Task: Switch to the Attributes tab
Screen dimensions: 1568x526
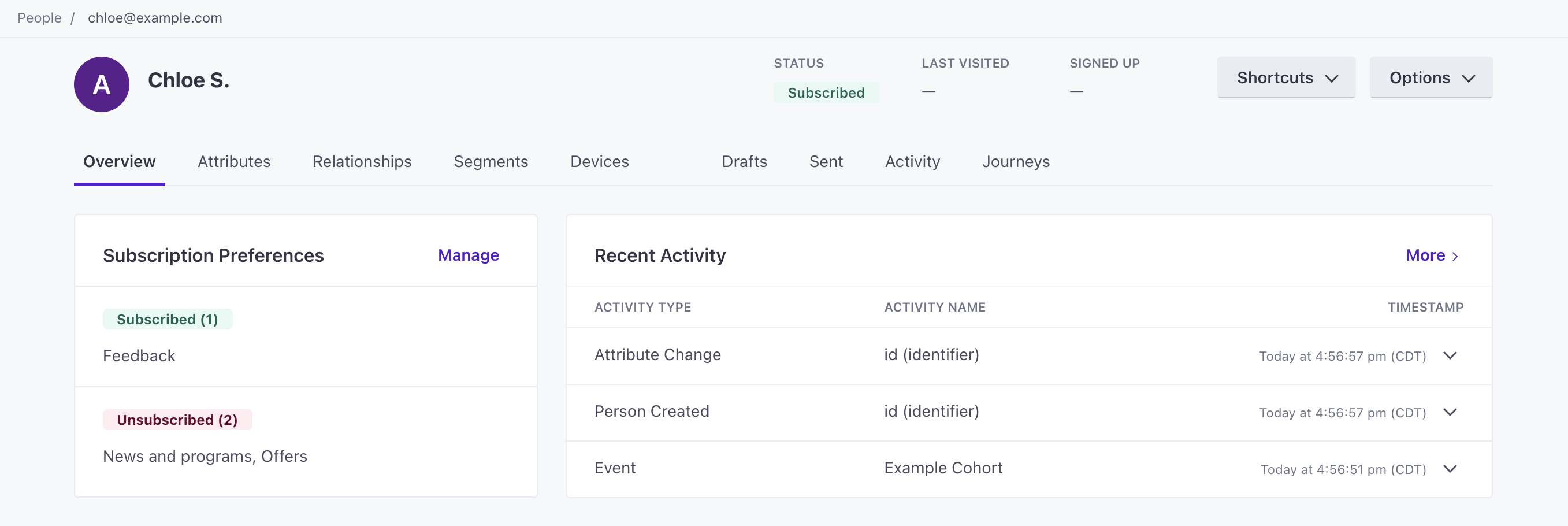Action: [235, 161]
